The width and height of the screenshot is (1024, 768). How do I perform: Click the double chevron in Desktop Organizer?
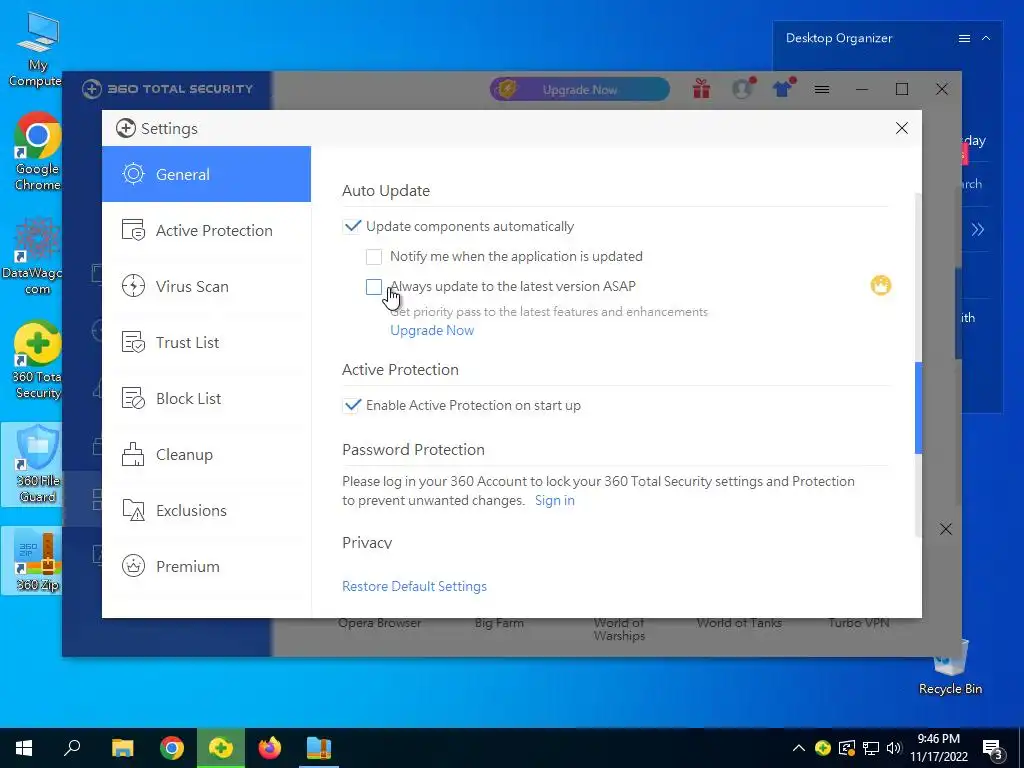tap(977, 229)
